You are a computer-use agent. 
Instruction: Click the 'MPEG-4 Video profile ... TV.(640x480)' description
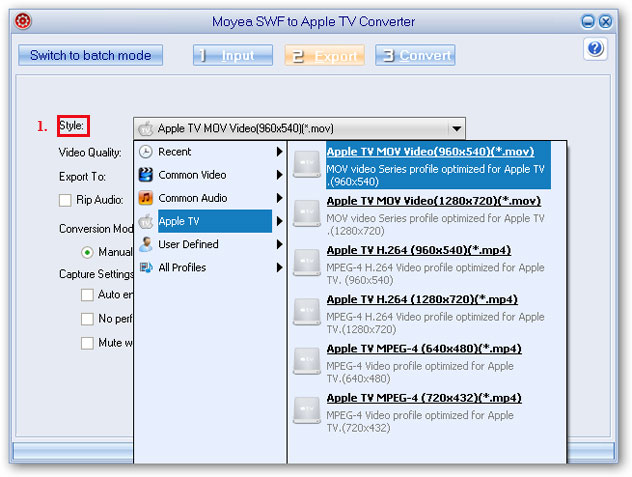pos(420,372)
